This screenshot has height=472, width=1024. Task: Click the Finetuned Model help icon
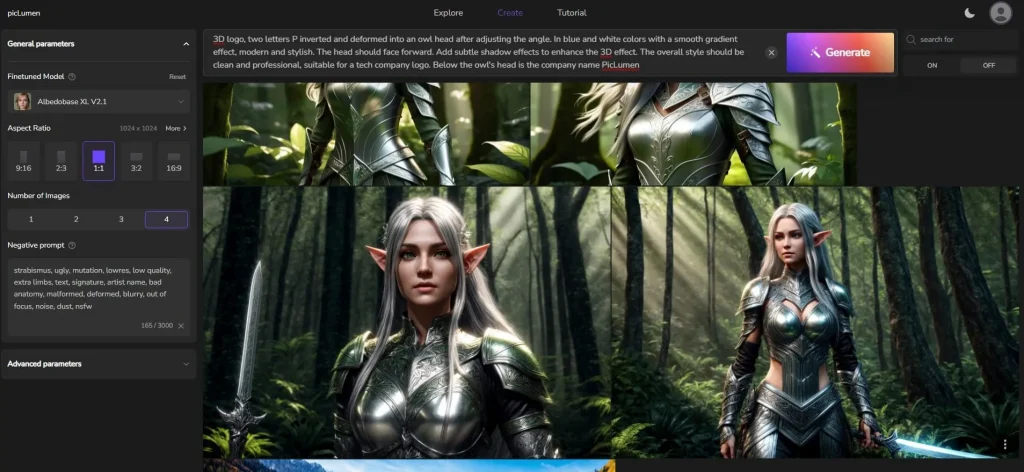coord(72,76)
